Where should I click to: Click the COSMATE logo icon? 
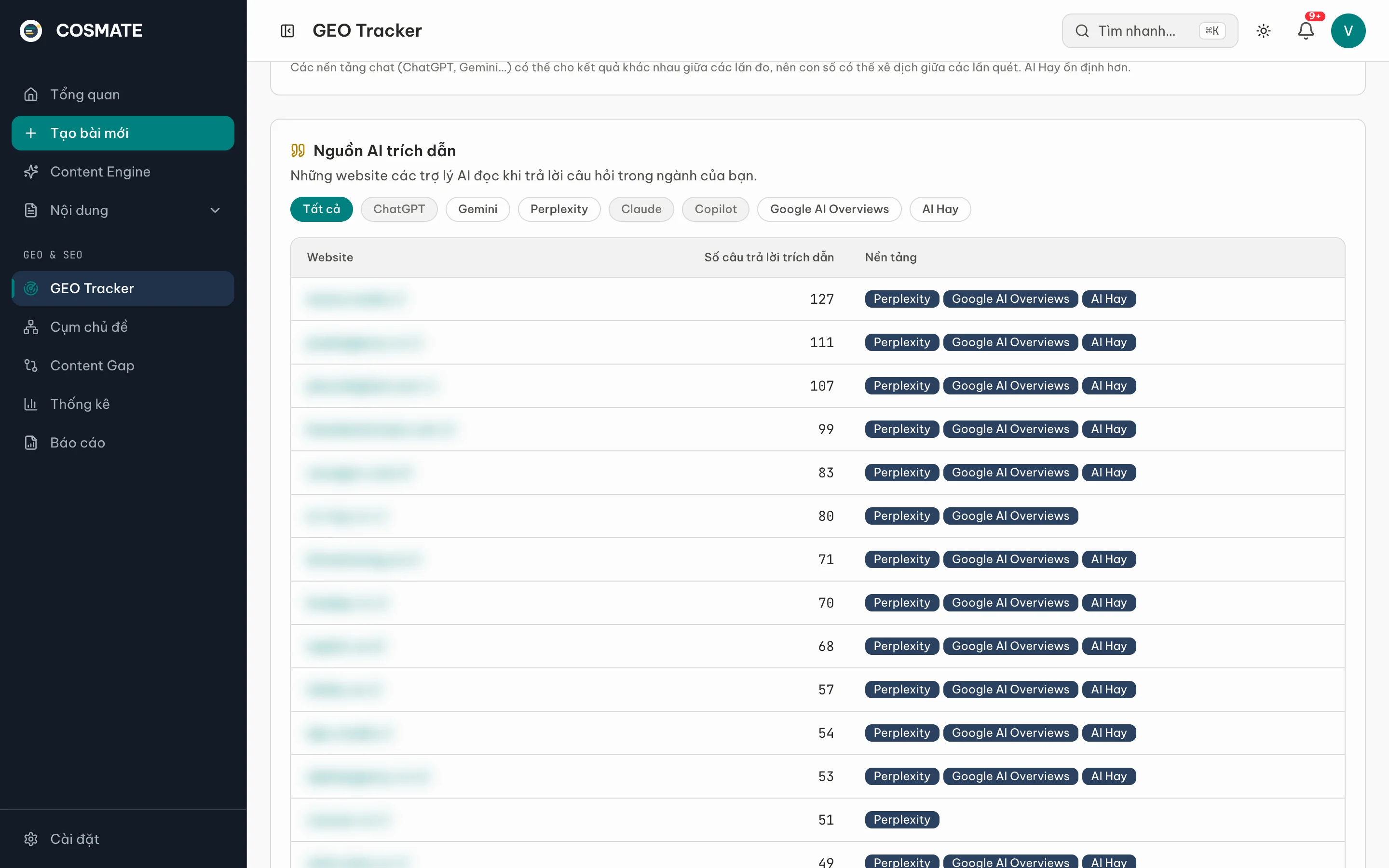point(31,30)
